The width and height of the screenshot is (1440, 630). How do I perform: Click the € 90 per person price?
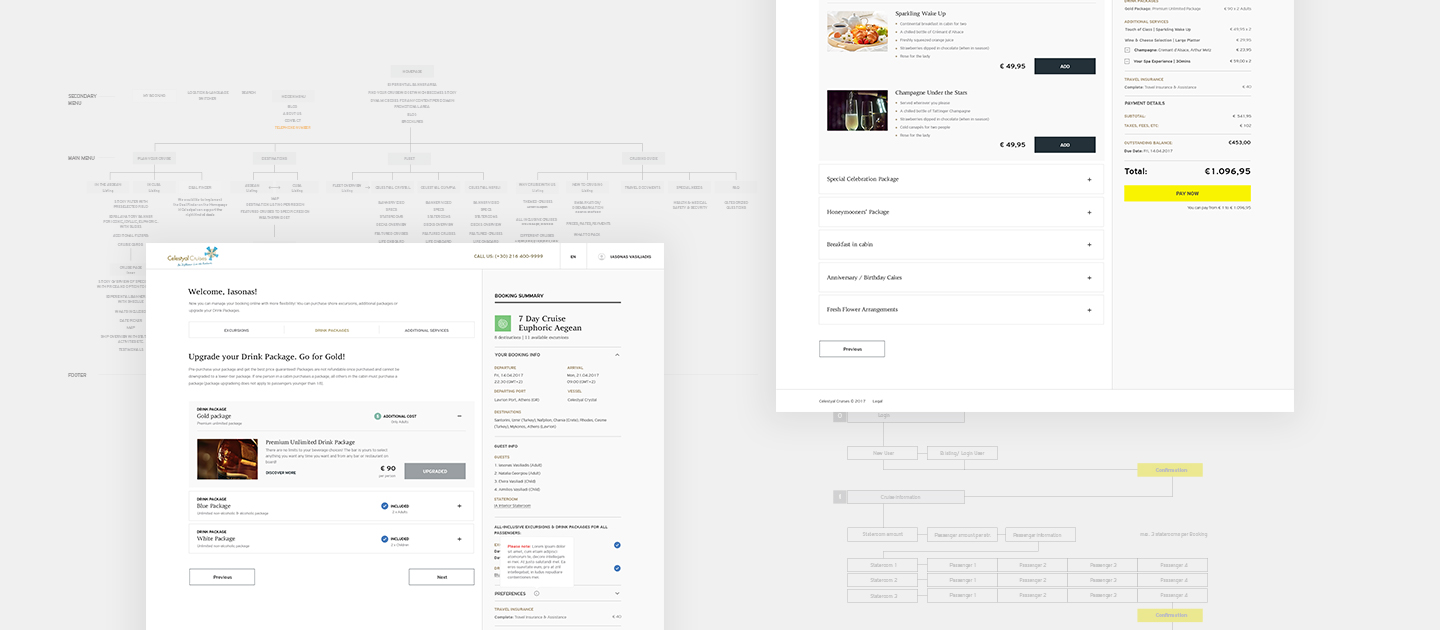point(388,470)
